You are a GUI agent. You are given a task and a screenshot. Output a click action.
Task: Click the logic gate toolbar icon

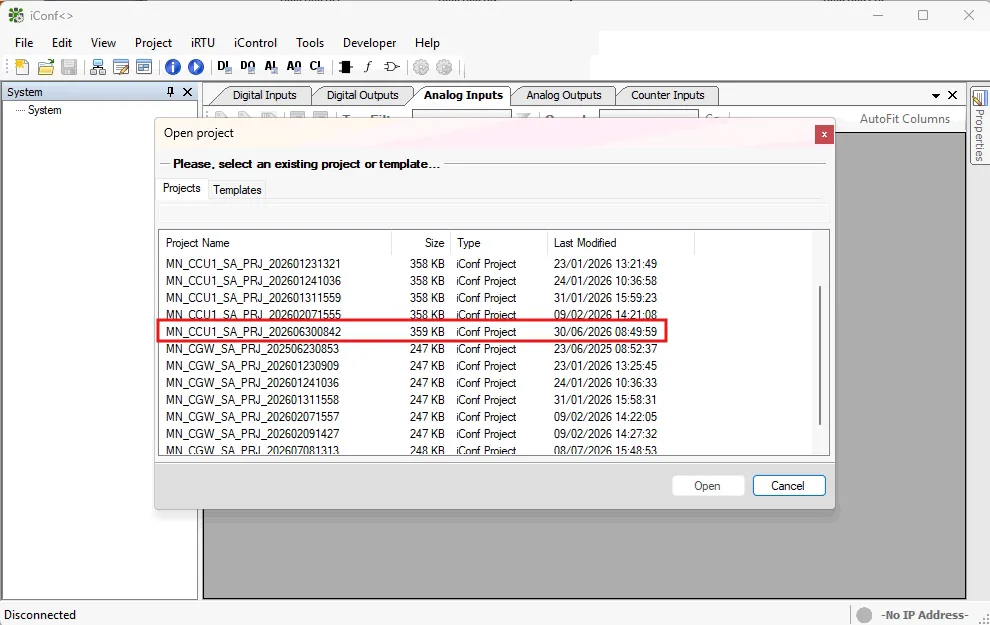[391, 67]
